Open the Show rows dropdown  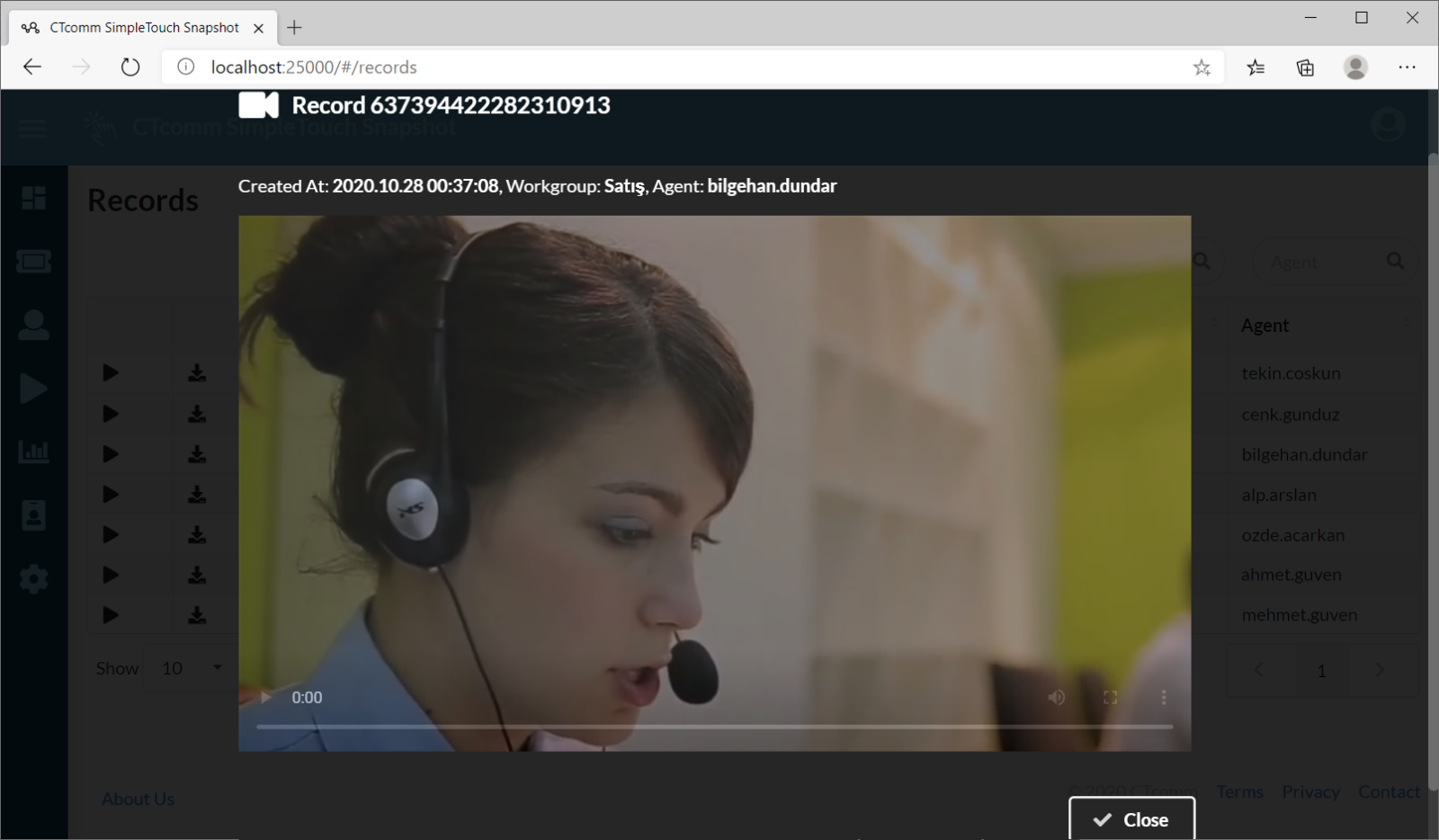(190, 667)
